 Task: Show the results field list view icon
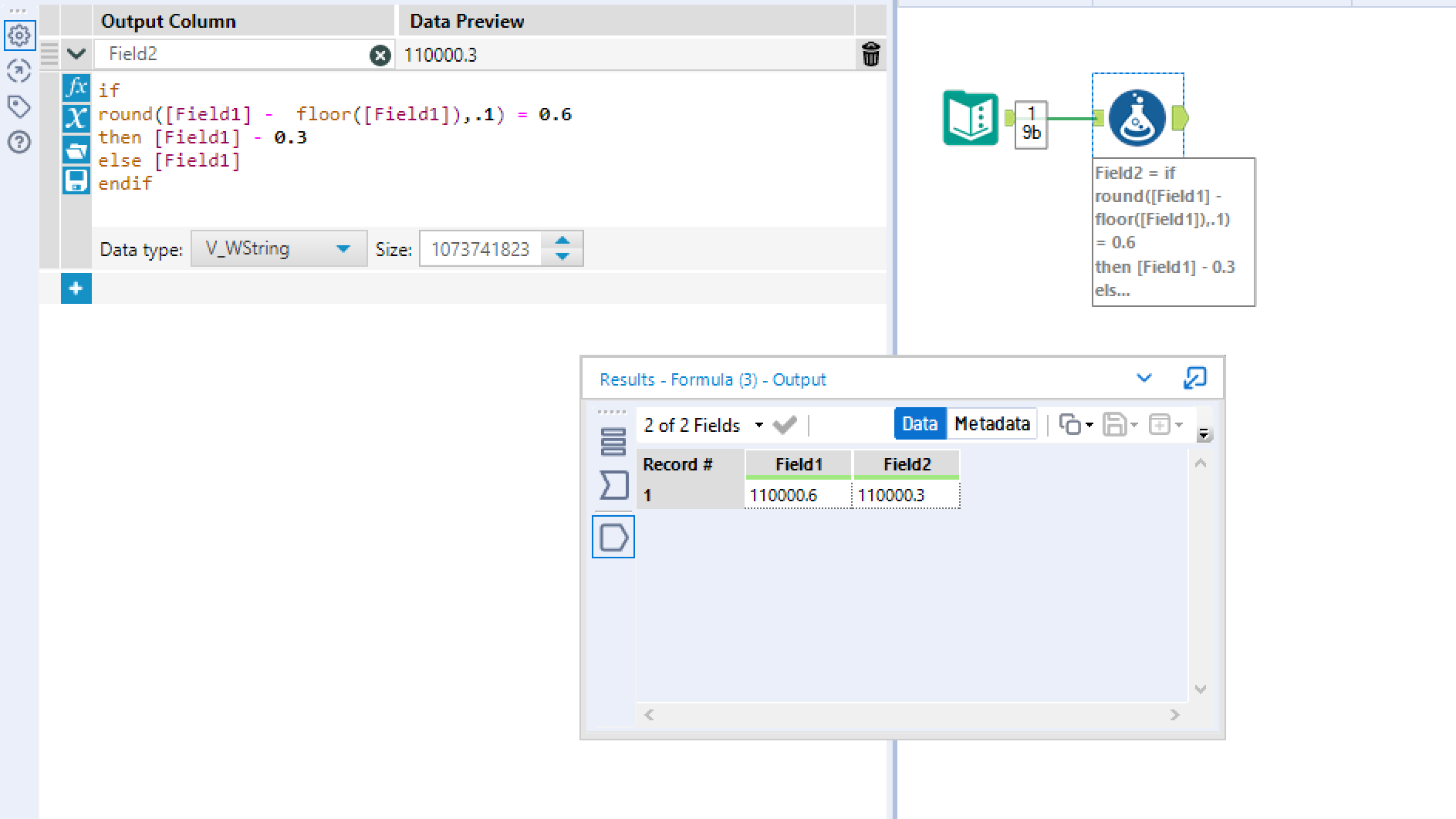[x=613, y=441]
